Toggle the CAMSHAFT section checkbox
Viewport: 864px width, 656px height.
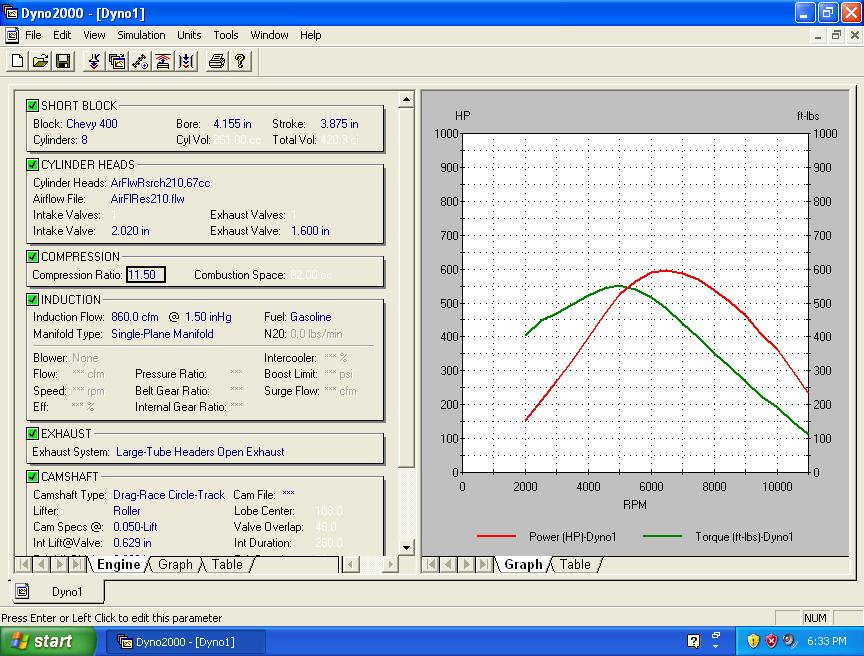(33, 476)
